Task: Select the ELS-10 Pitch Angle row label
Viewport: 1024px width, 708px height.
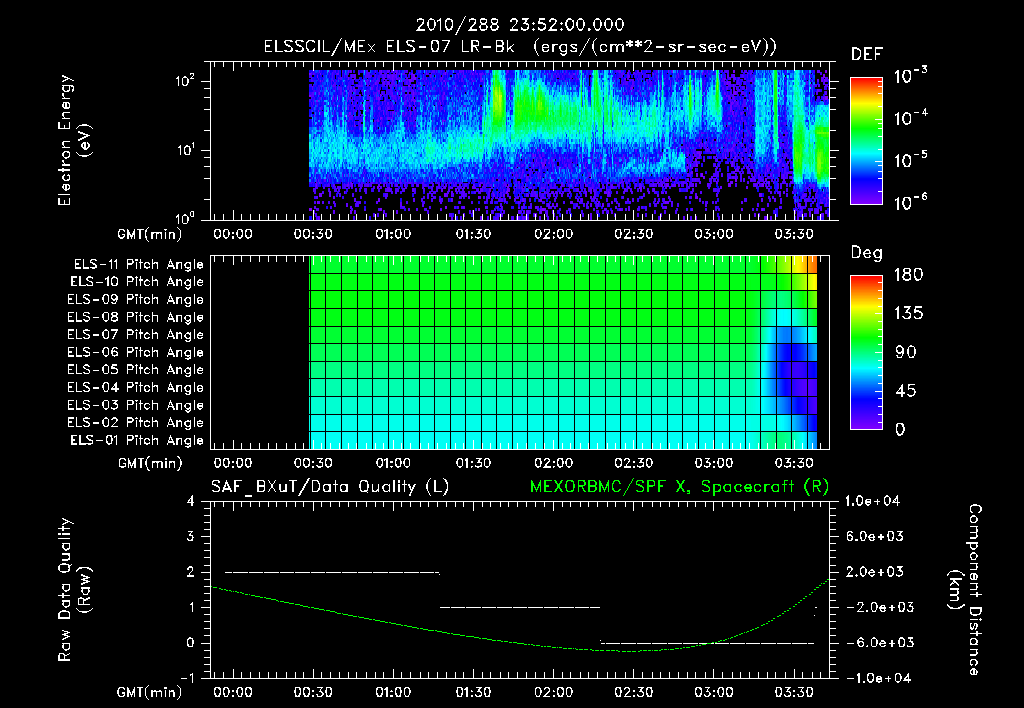Action: [x=137, y=282]
